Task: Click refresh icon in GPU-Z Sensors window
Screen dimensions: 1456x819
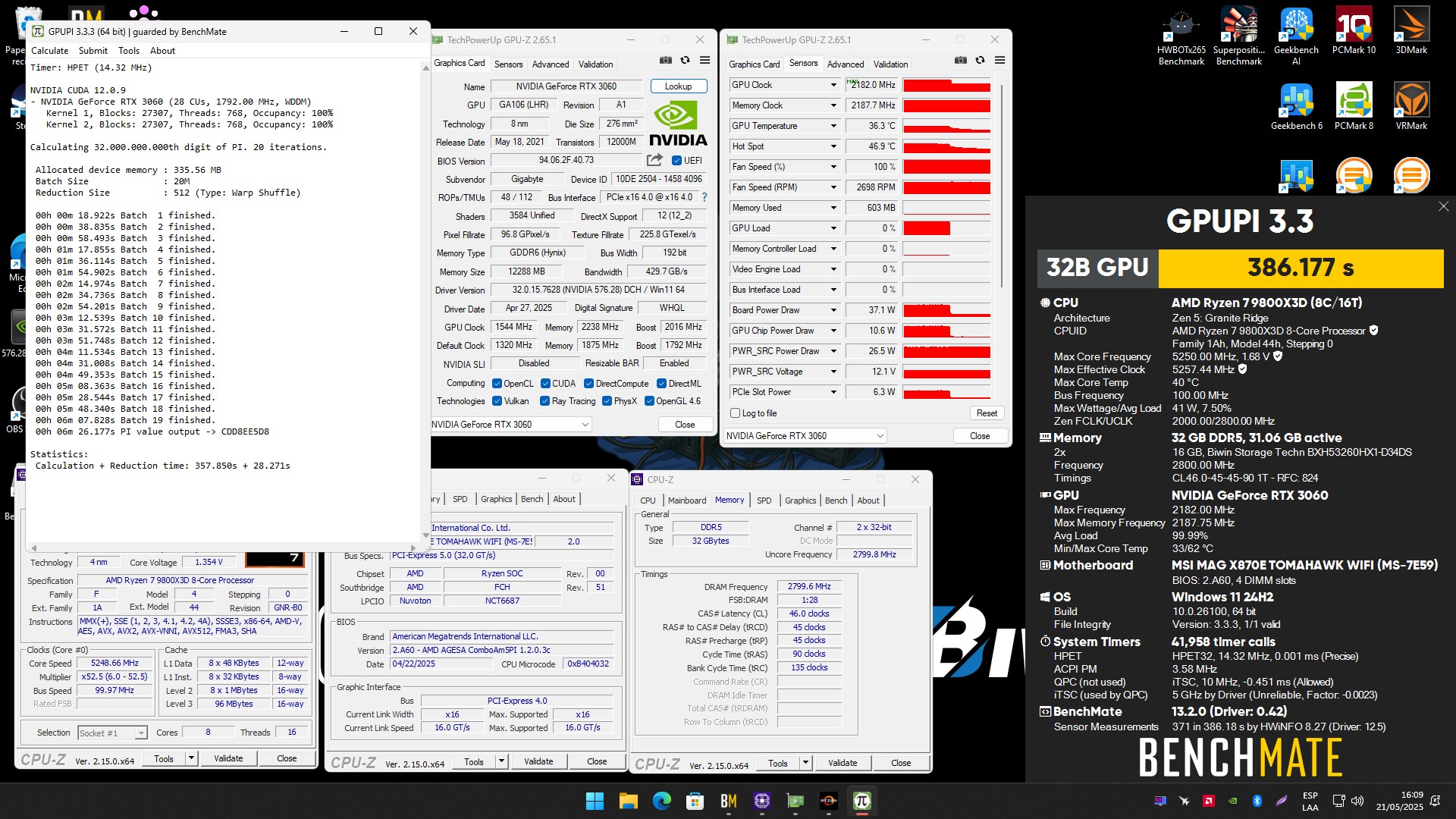Action: point(980,61)
